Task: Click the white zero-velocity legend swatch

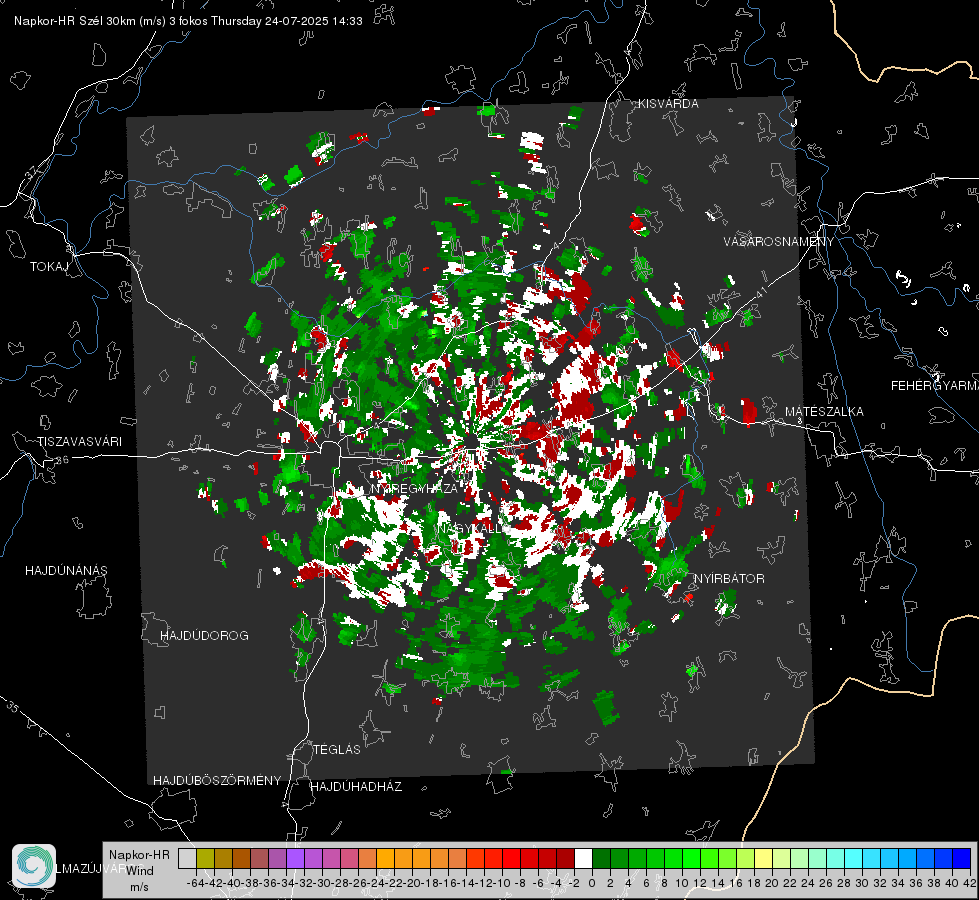Action: [583, 858]
